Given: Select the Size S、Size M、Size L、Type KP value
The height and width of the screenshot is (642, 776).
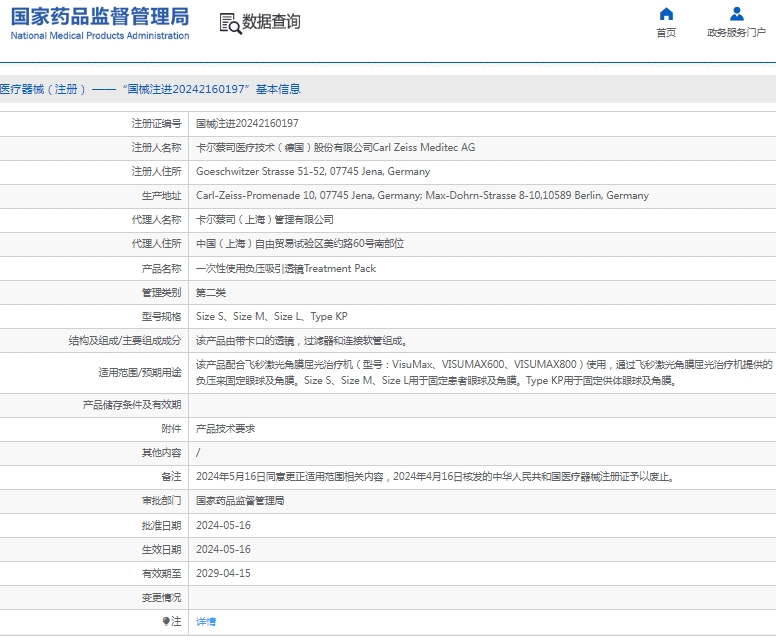Looking at the screenshot, I should tap(272, 316).
